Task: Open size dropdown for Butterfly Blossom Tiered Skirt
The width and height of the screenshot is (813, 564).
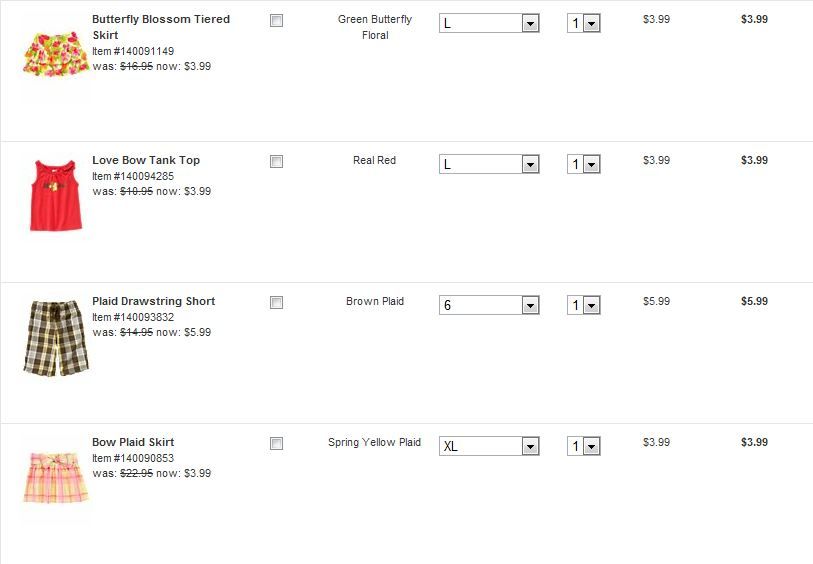Action: 489,23
